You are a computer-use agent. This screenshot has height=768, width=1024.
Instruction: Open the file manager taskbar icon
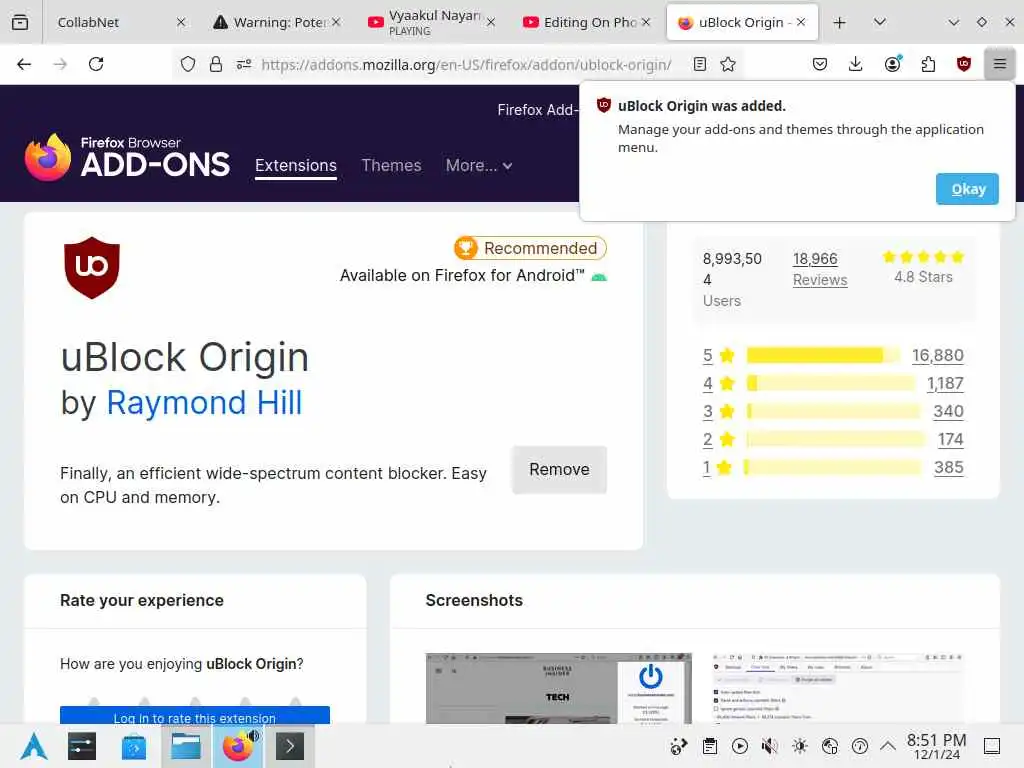pos(185,746)
